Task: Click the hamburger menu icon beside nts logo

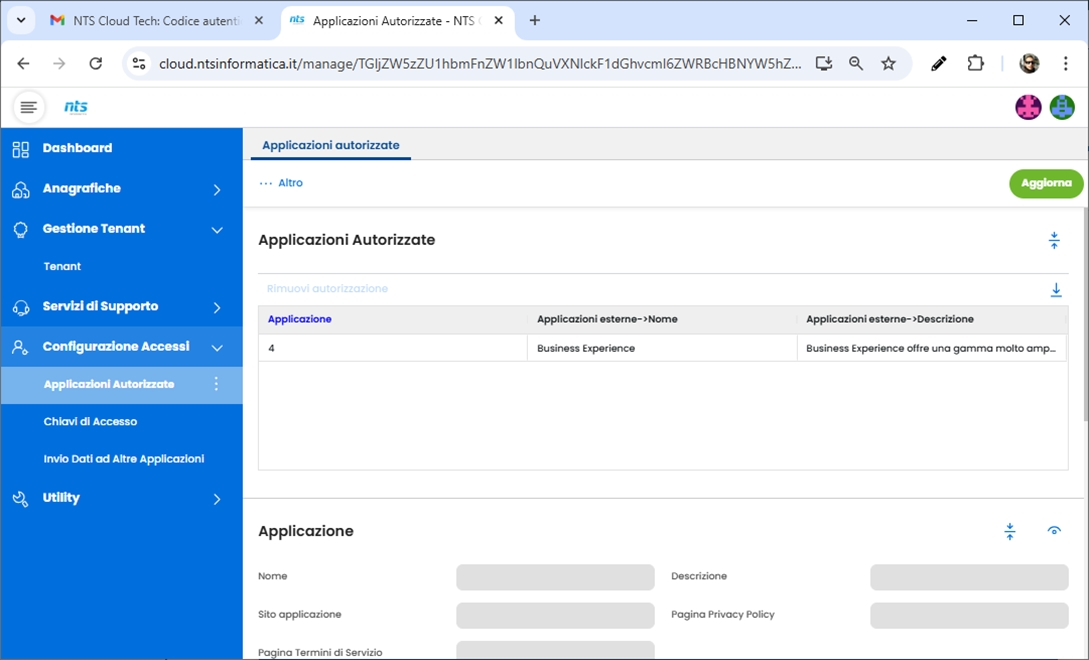Action: (28, 107)
